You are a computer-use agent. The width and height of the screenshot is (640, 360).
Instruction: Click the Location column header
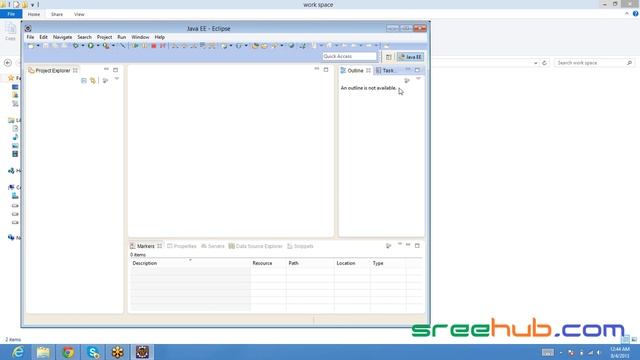[352, 263]
